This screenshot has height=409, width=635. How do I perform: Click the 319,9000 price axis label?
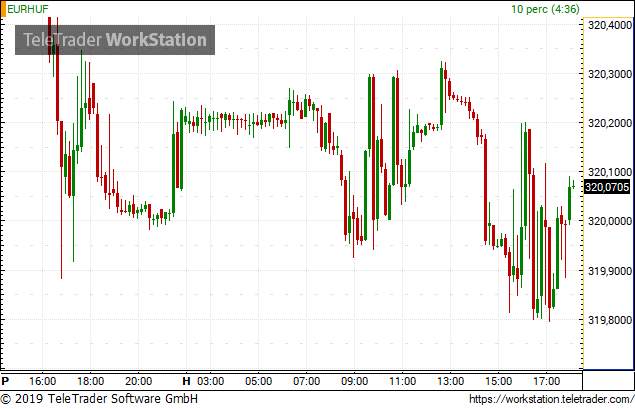point(609,271)
